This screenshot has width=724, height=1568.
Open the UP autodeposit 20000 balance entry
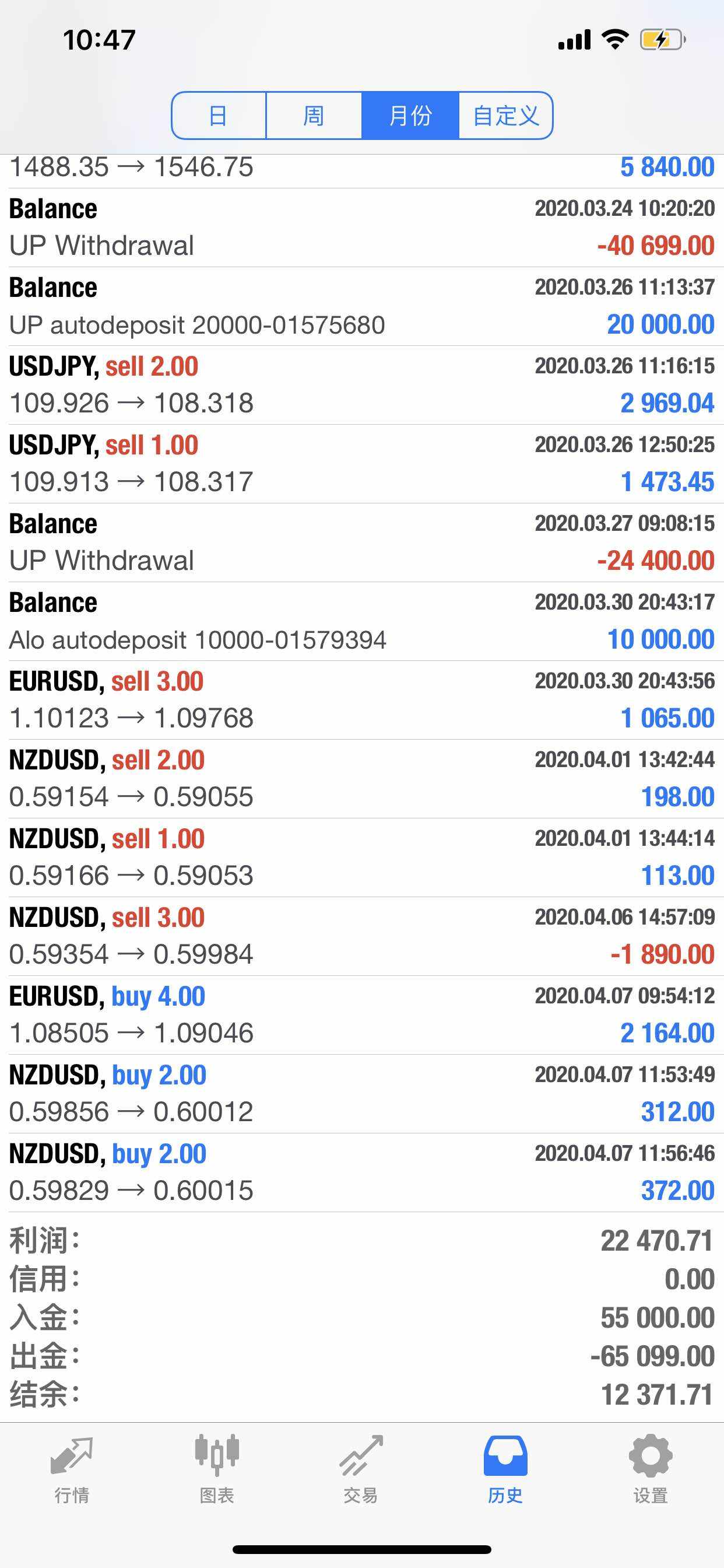click(x=362, y=306)
